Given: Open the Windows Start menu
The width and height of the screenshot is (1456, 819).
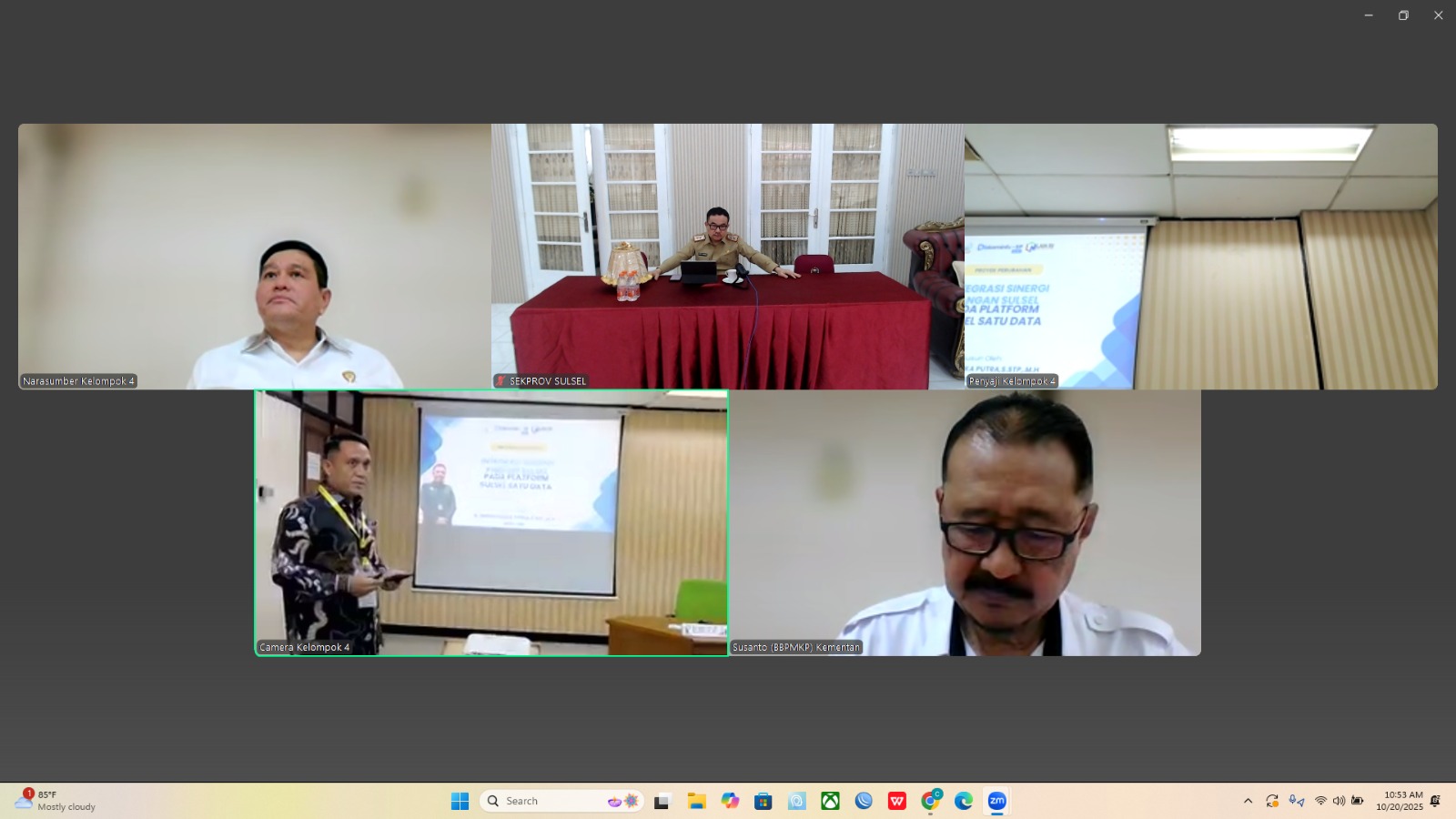Looking at the screenshot, I should coord(460,801).
